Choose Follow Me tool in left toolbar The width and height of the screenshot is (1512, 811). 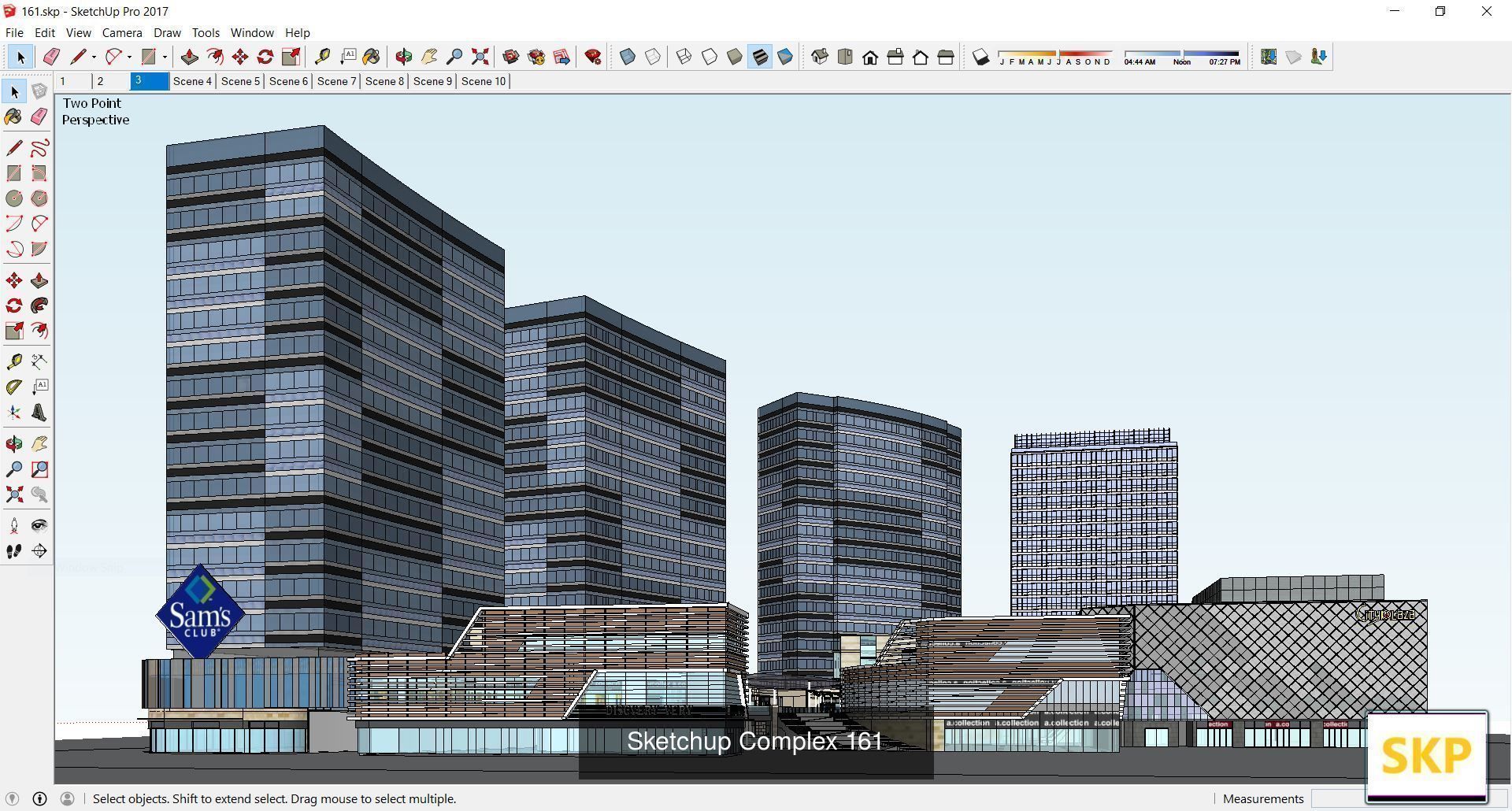[x=39, y=306]
